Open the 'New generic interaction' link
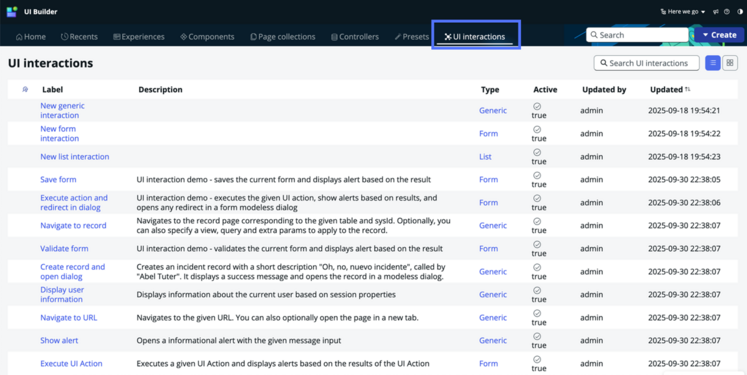 (x=62, y=111)
